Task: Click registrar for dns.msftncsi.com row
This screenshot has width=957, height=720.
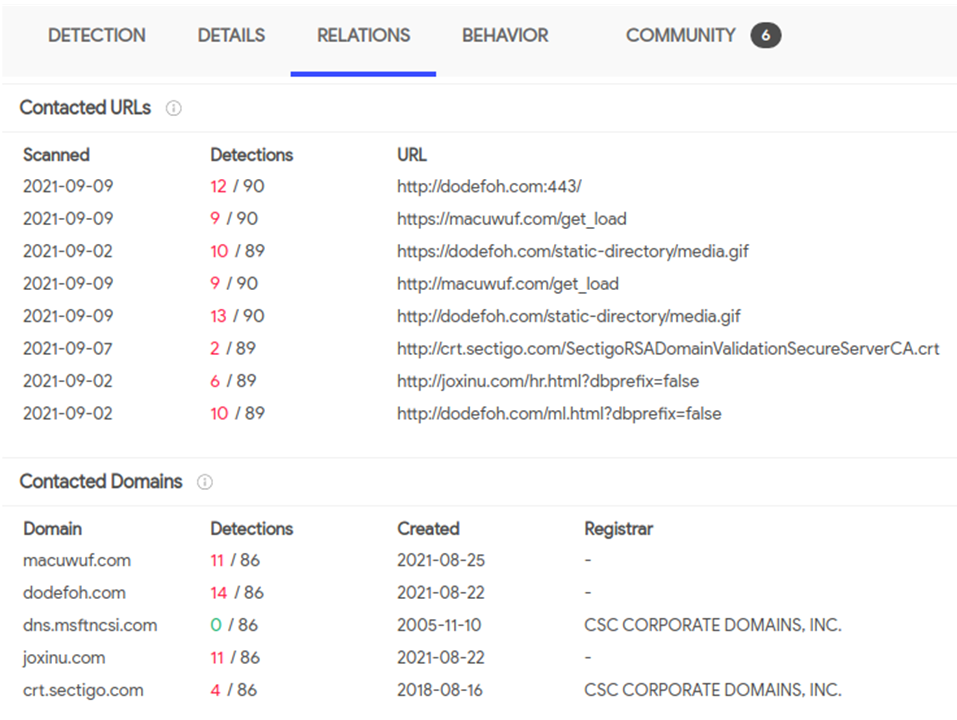Action: click(713, 625)
